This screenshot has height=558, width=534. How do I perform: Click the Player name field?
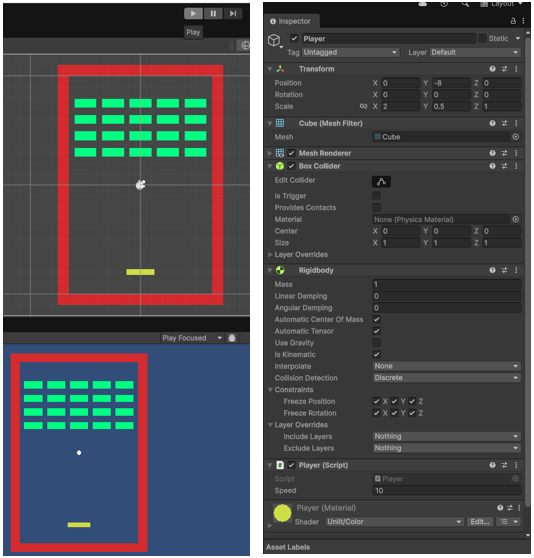389,38
